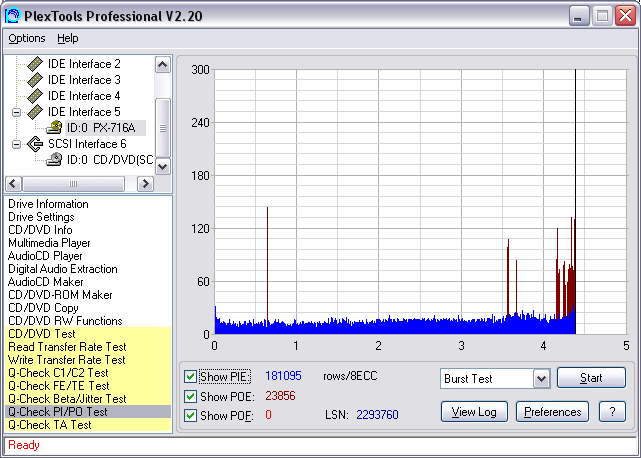Click the tree scroll left arrow
The width and height of the screenshot is (641, 458).
(13, 184)
